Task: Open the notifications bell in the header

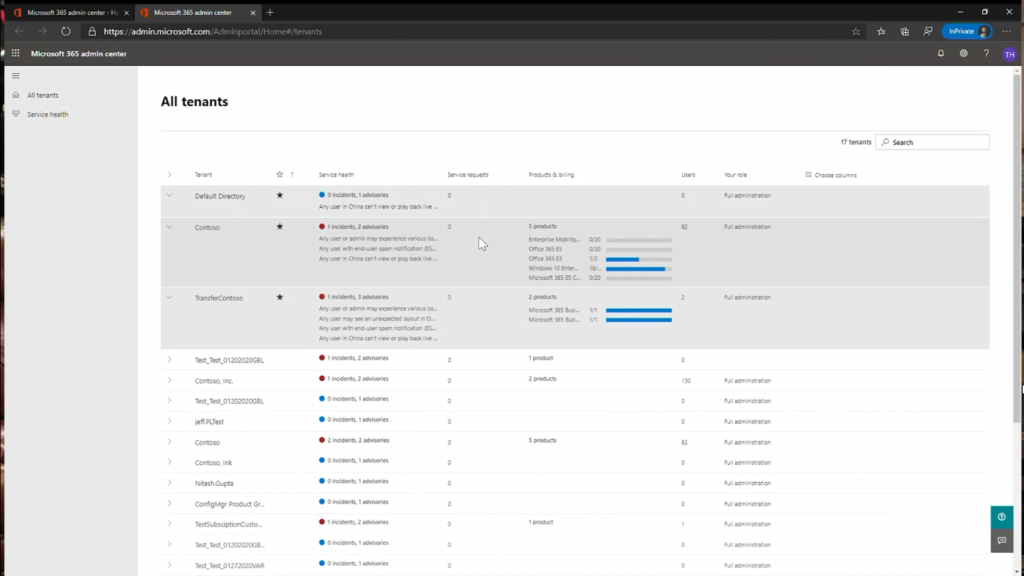Action: pos(940,54)
